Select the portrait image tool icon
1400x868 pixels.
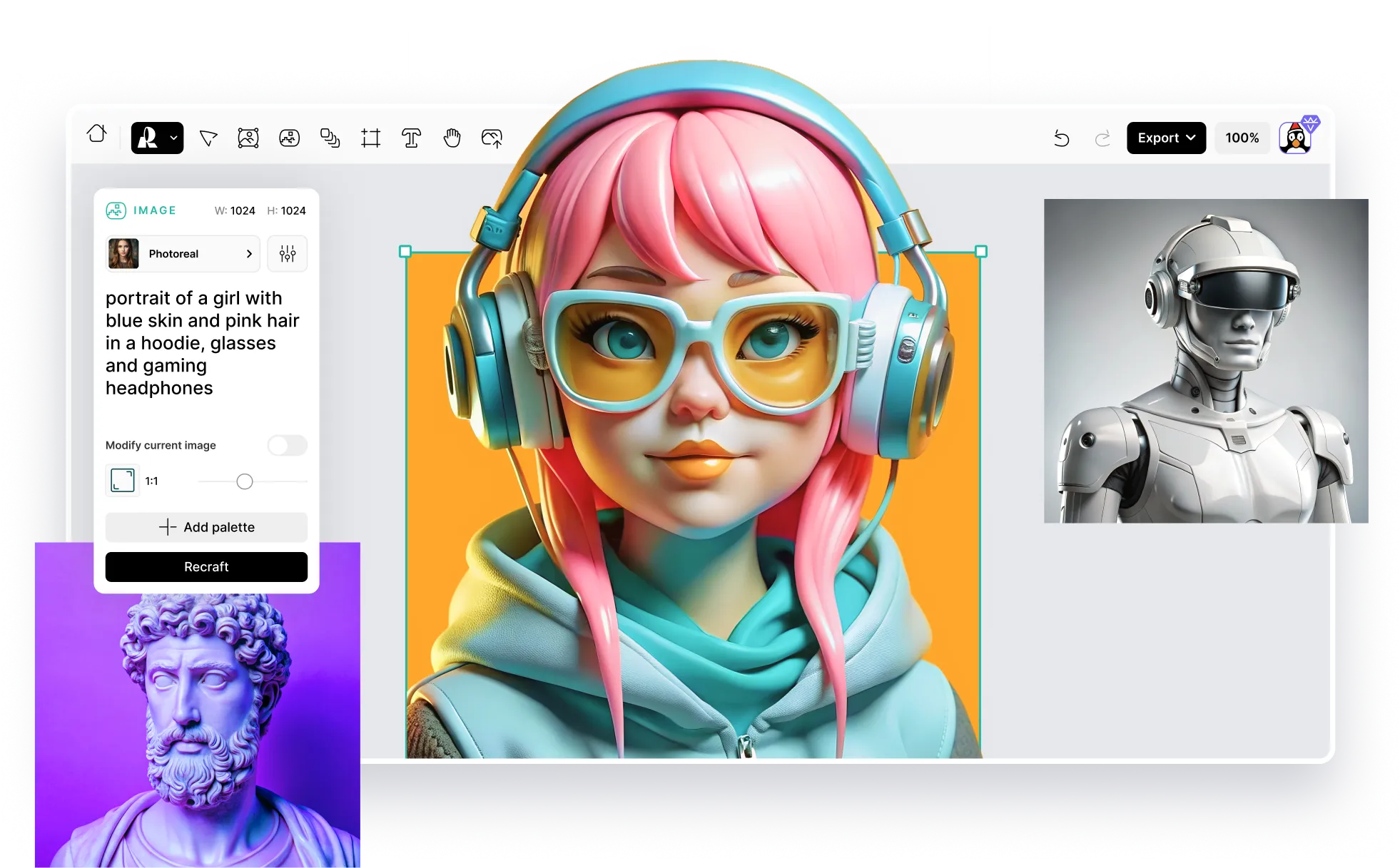coord(248,138)
